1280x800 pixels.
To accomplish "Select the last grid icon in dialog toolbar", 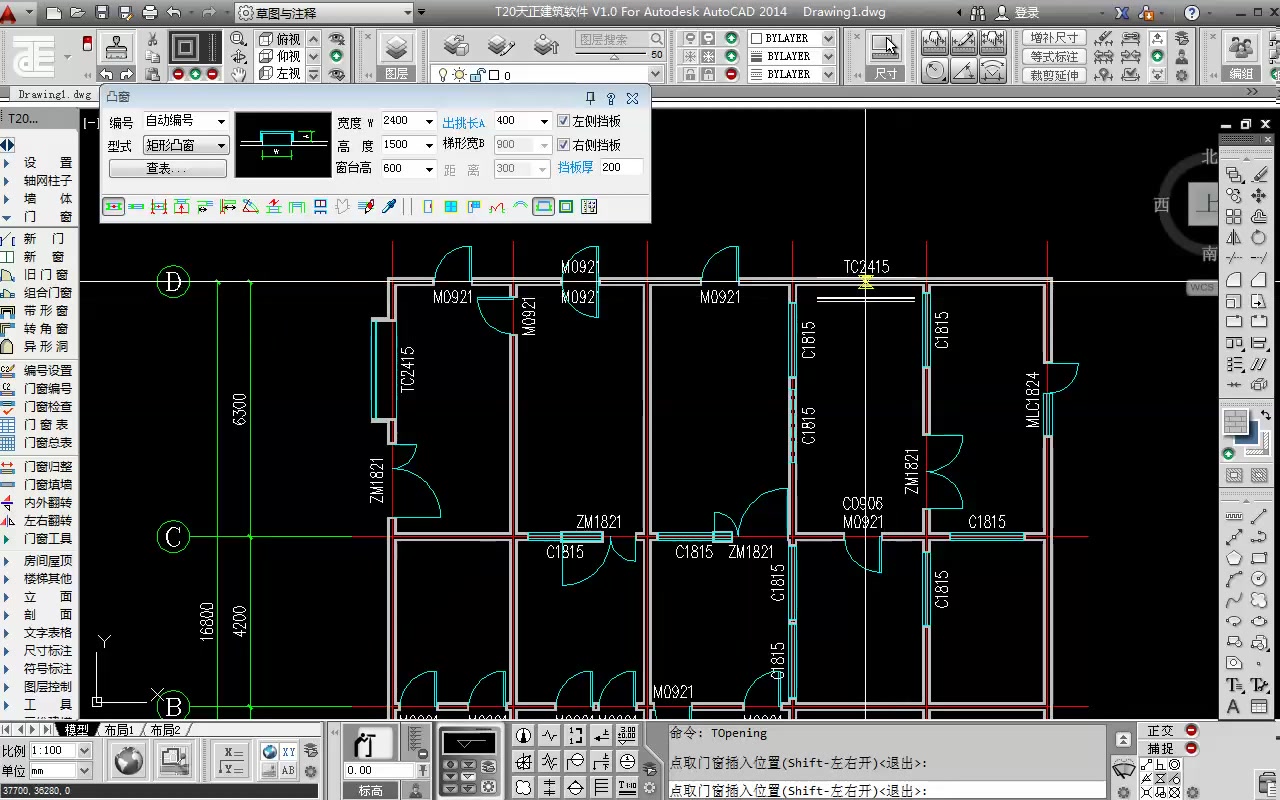I will point(589,207).
